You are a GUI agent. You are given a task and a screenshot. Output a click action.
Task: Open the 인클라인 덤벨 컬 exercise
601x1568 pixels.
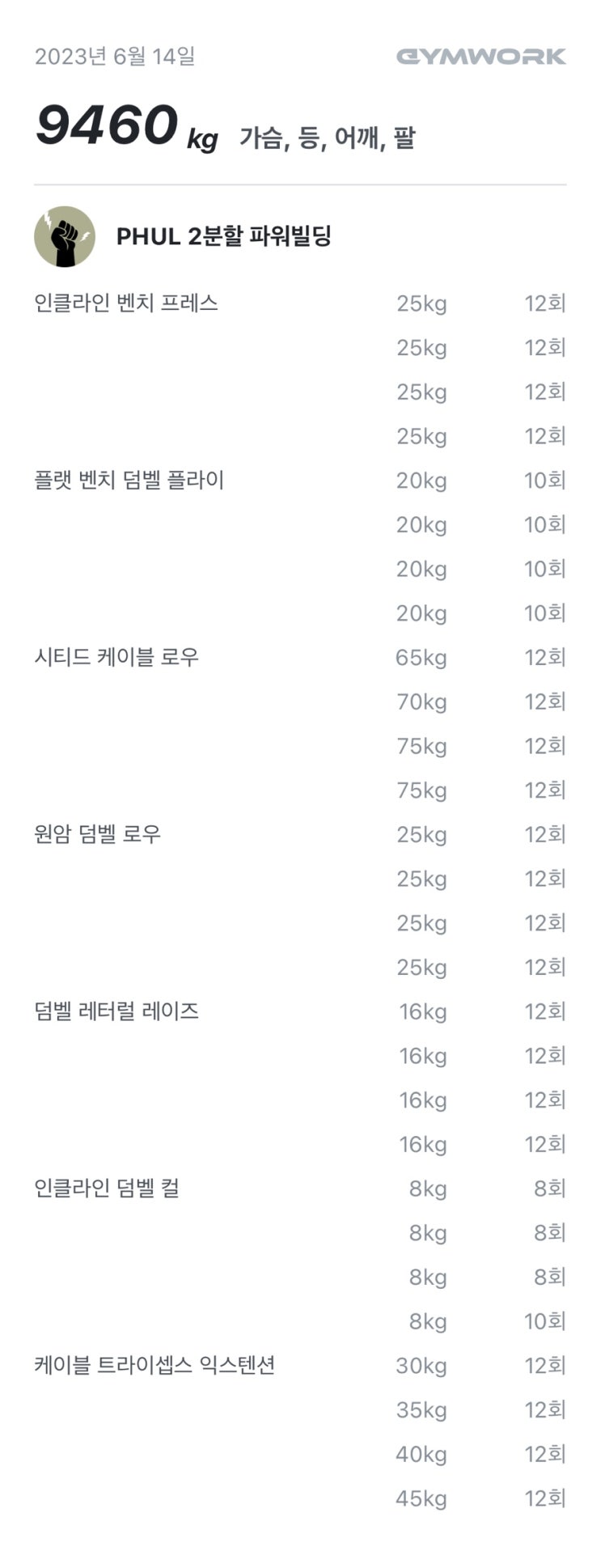click(107, 1189)
